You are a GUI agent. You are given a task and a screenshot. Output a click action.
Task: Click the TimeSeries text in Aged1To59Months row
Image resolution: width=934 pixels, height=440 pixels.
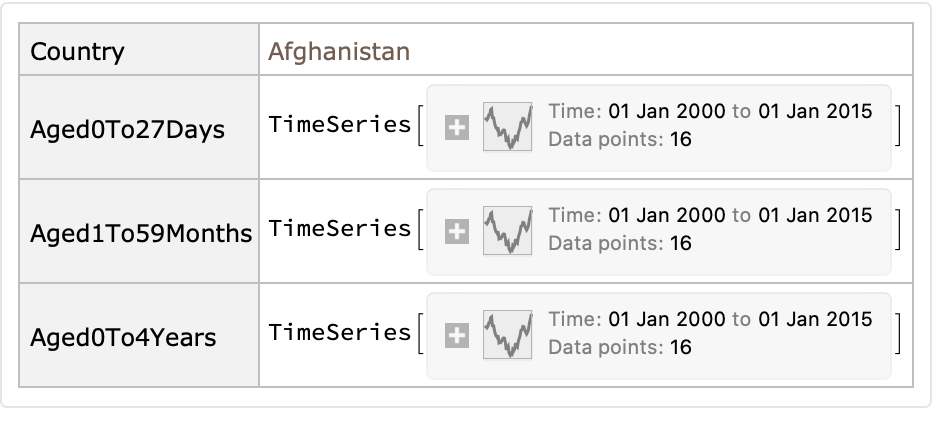[340, 229]
